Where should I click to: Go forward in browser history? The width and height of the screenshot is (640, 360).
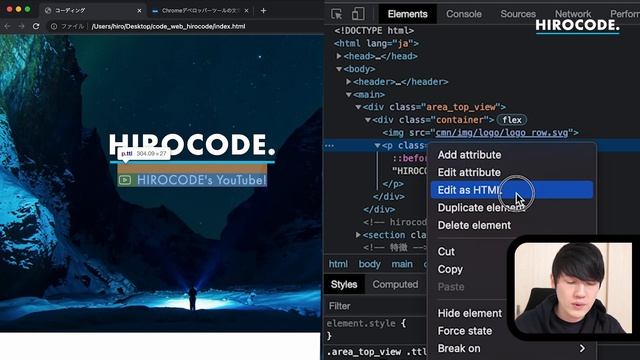point(21,26)
